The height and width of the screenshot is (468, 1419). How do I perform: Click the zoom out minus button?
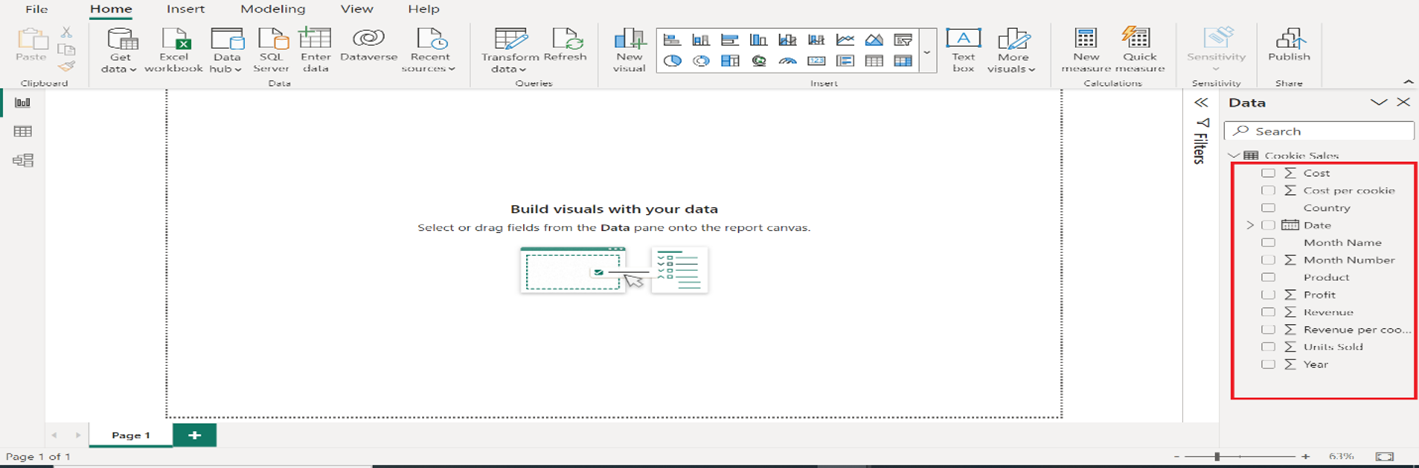(1179, 456)
